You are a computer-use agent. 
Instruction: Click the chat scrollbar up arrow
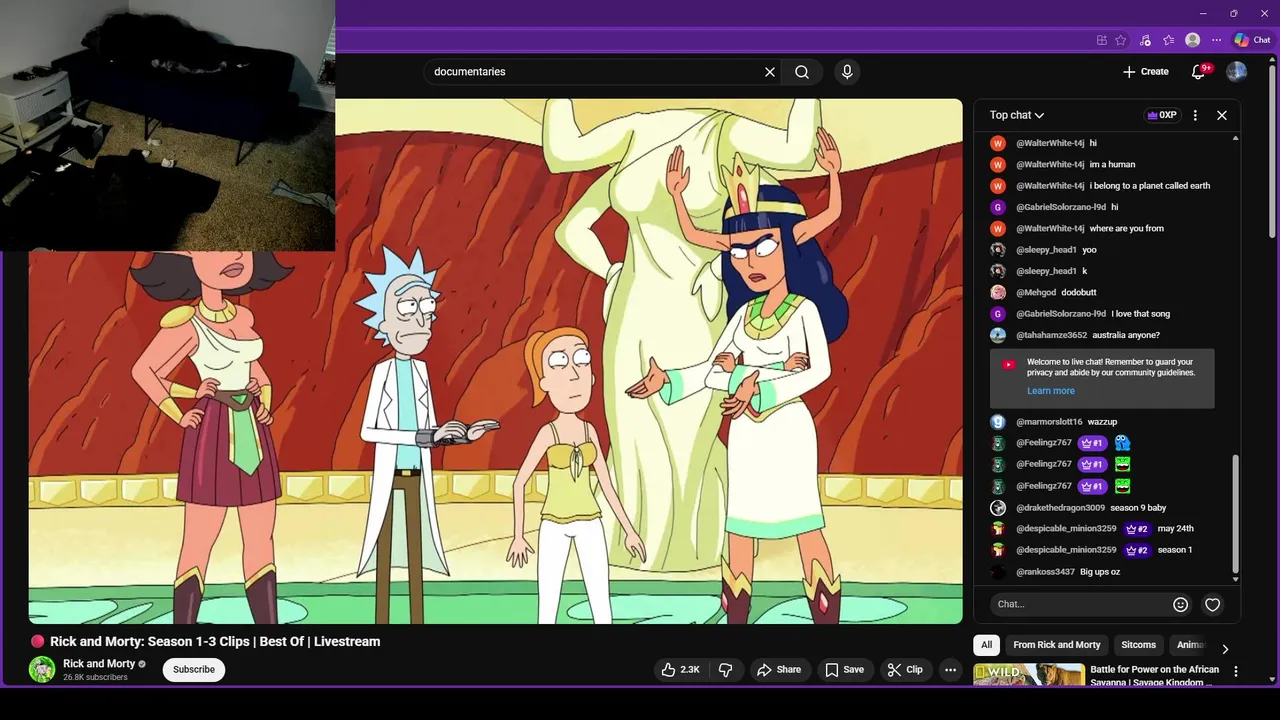[1236, 138]
